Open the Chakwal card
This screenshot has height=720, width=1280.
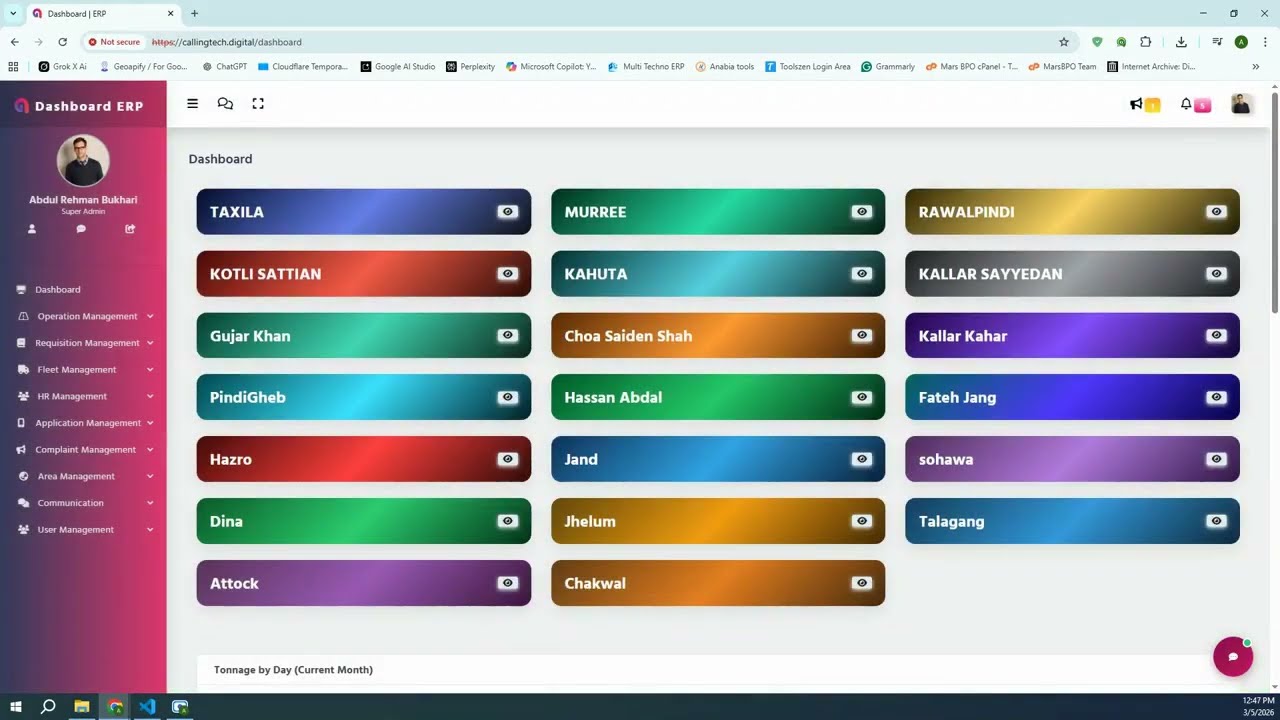pyautogui.click(x=718, y=583)
